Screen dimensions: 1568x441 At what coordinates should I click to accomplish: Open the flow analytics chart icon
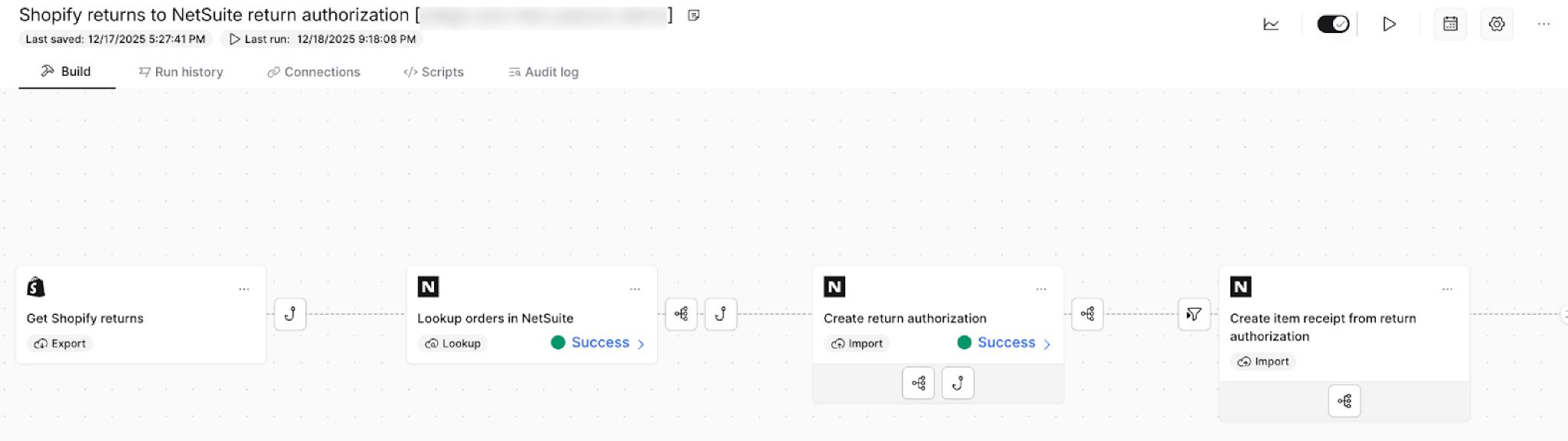(1271, 24)
